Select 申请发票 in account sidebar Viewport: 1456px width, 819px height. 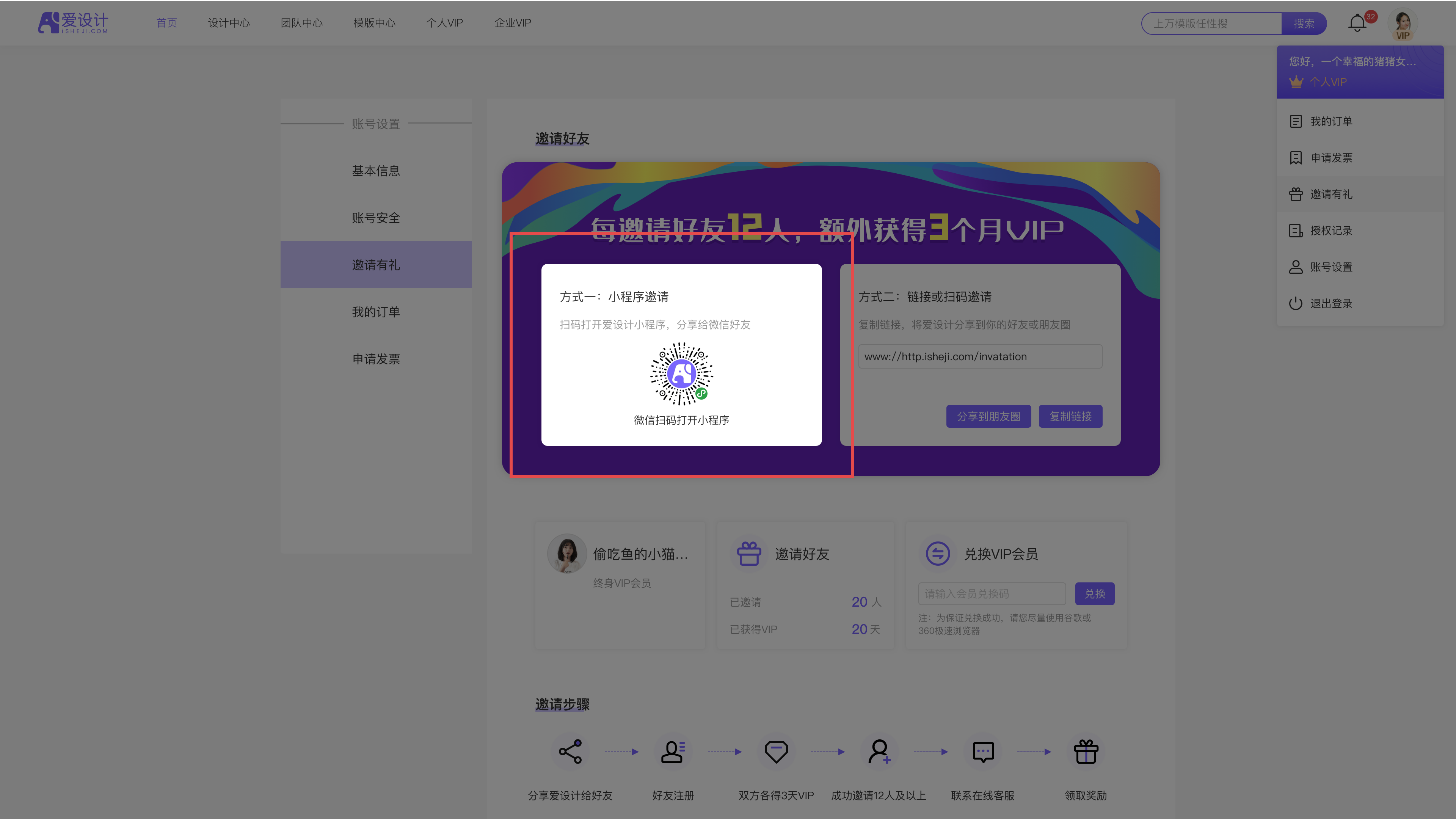coord(376,358)
